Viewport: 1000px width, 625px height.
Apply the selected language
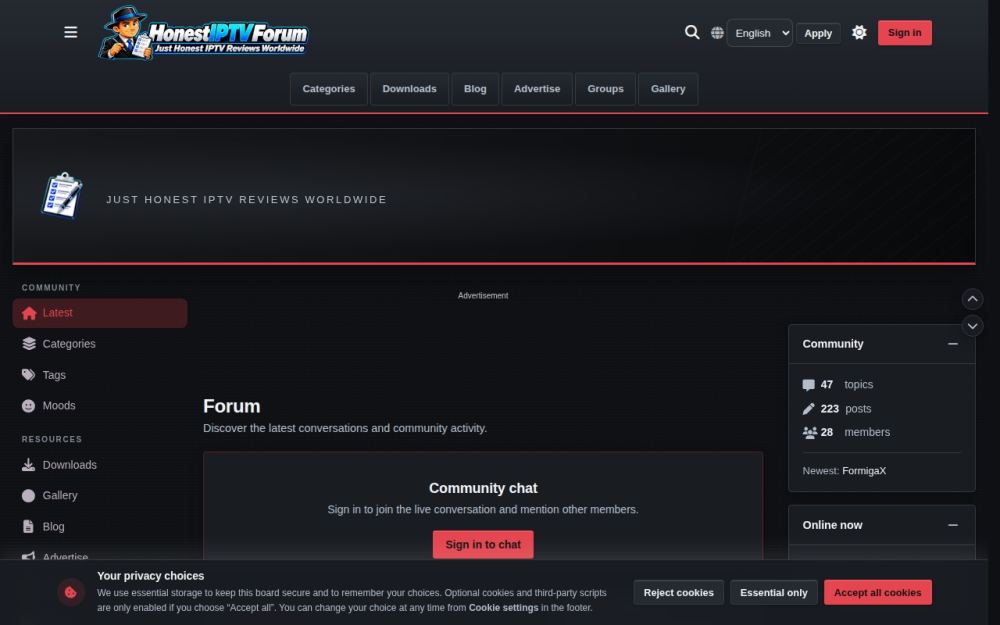pyautogui.click(x=818, y=33)
